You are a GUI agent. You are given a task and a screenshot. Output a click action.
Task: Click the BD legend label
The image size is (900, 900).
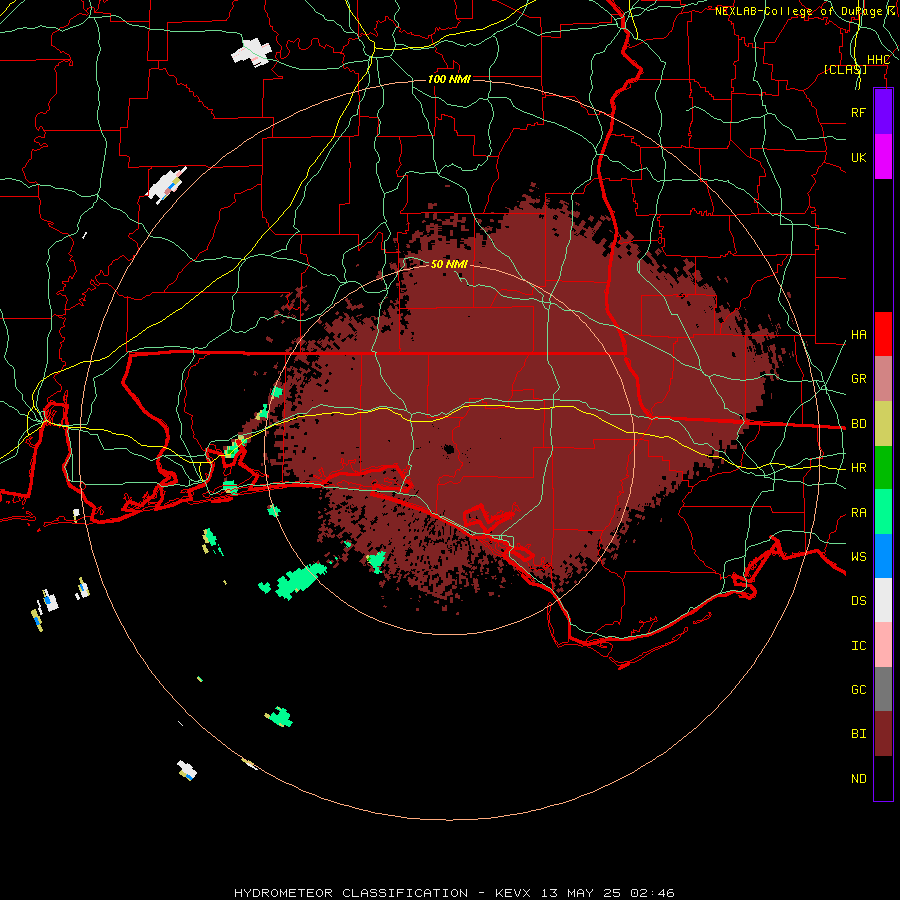pos(858,424)
